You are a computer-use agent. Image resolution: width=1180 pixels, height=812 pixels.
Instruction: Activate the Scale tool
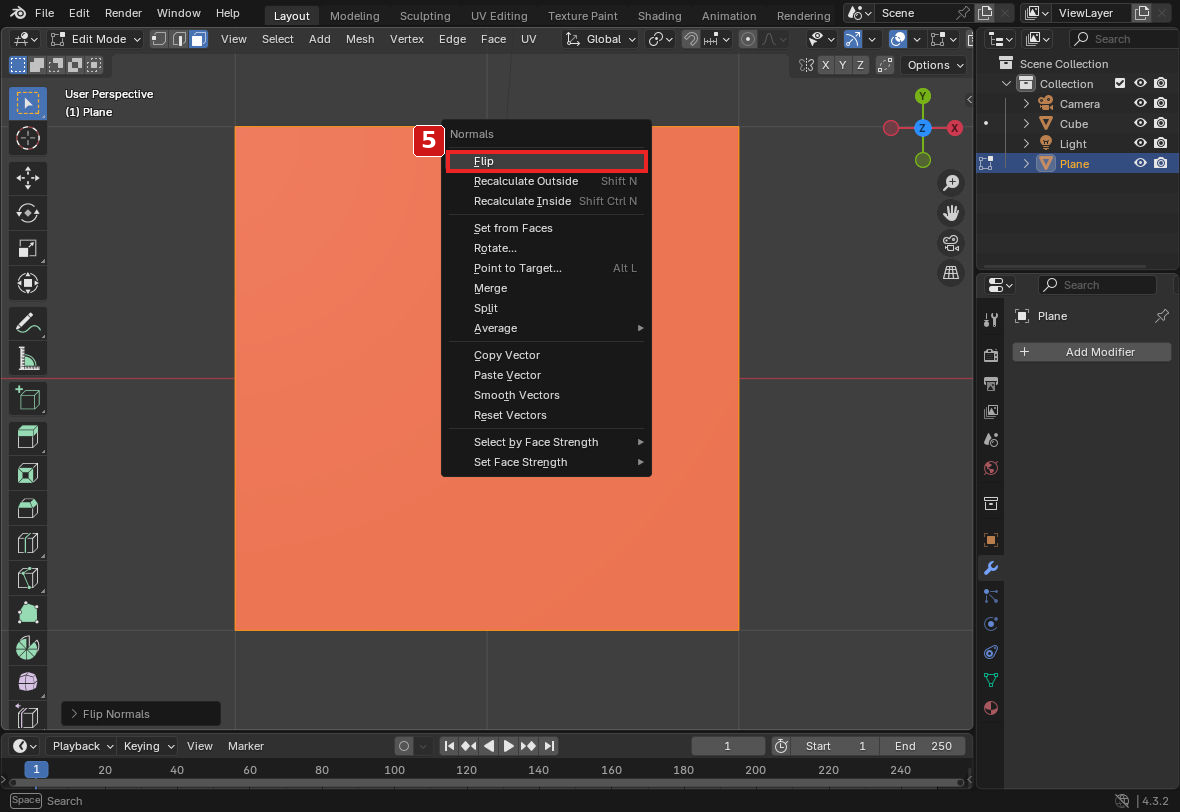click(28, 248)
